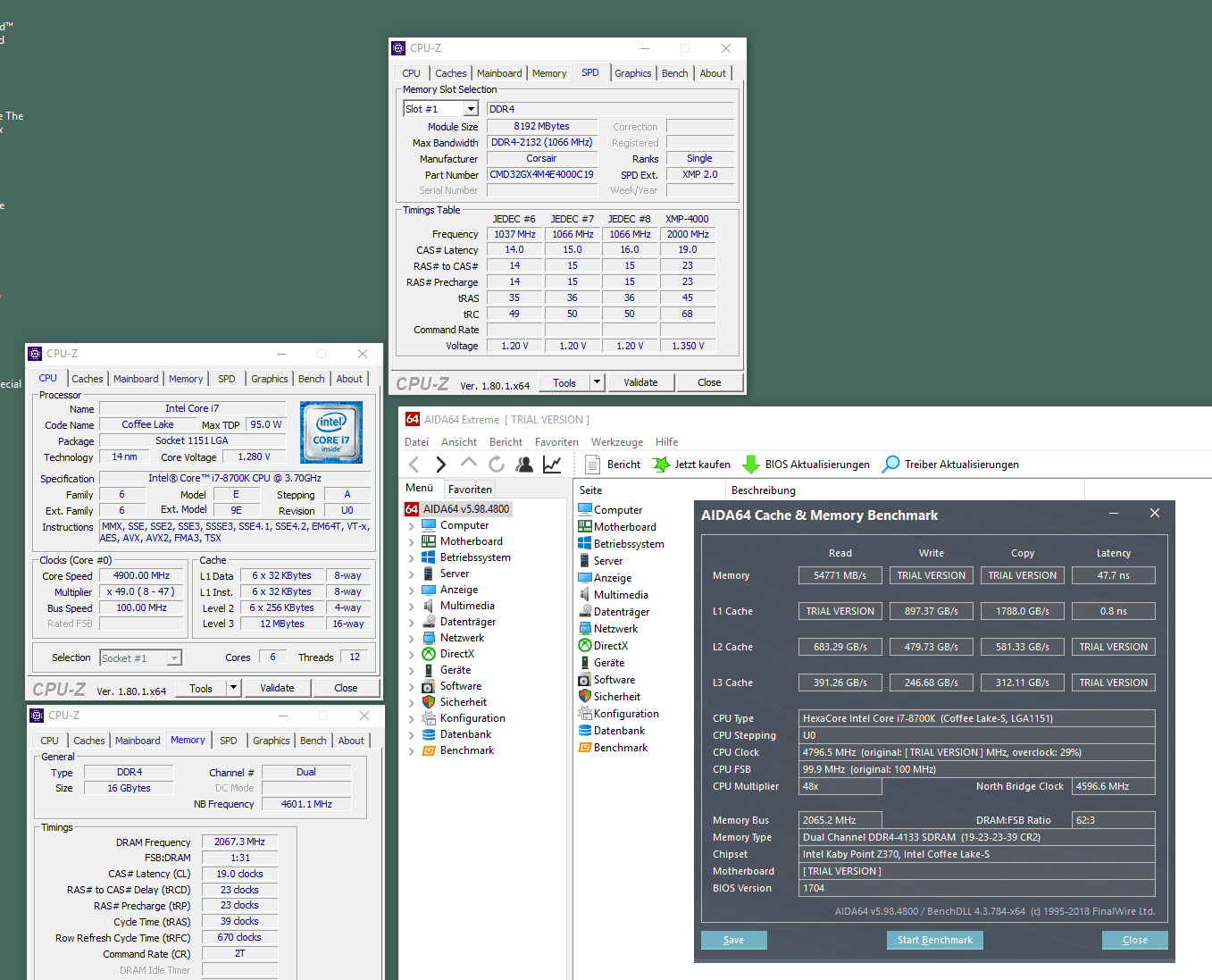
Task: Click Close button in SPD window
Action: click(x=709, y=382)
